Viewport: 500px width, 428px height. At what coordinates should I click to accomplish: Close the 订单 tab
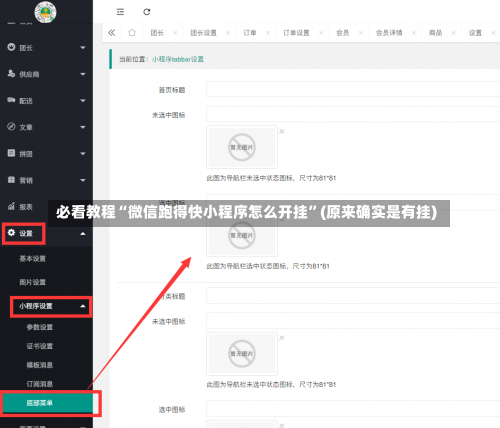pos(268,33)
